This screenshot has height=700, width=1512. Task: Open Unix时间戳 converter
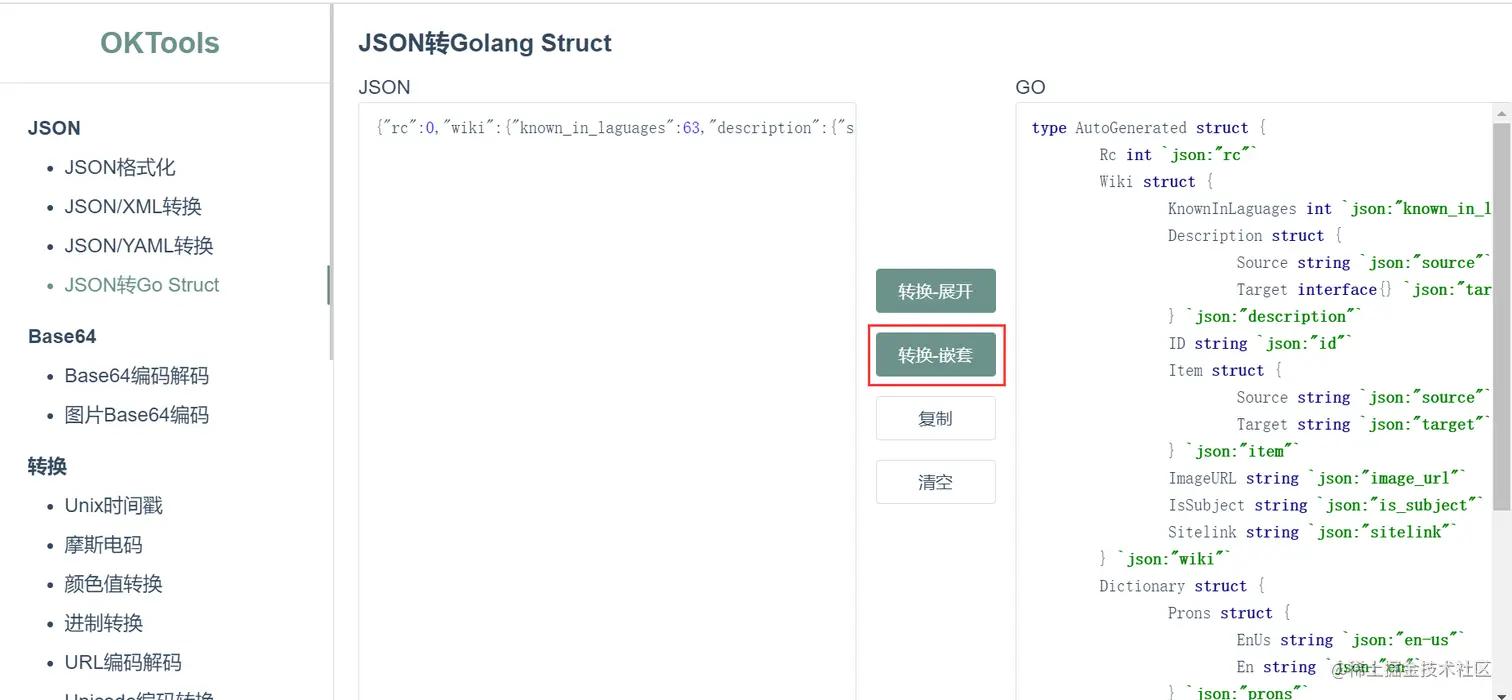114,506
